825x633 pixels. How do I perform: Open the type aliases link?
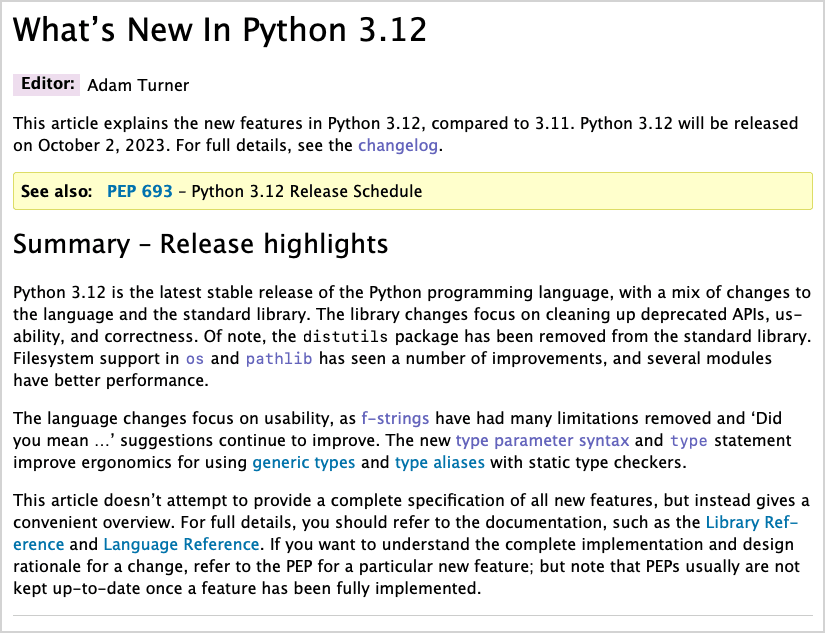point(439,463)
